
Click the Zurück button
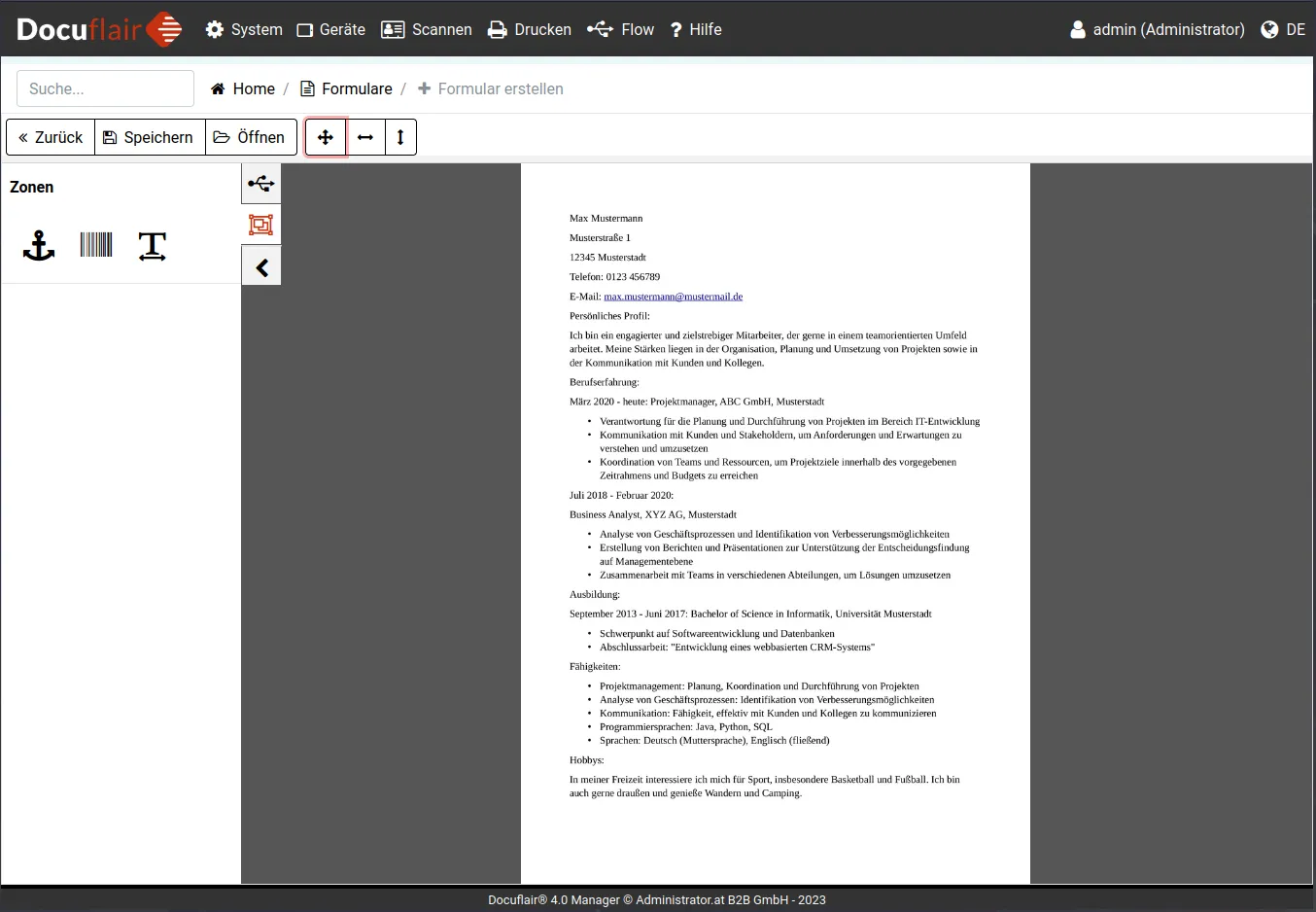tap(51, 137)
